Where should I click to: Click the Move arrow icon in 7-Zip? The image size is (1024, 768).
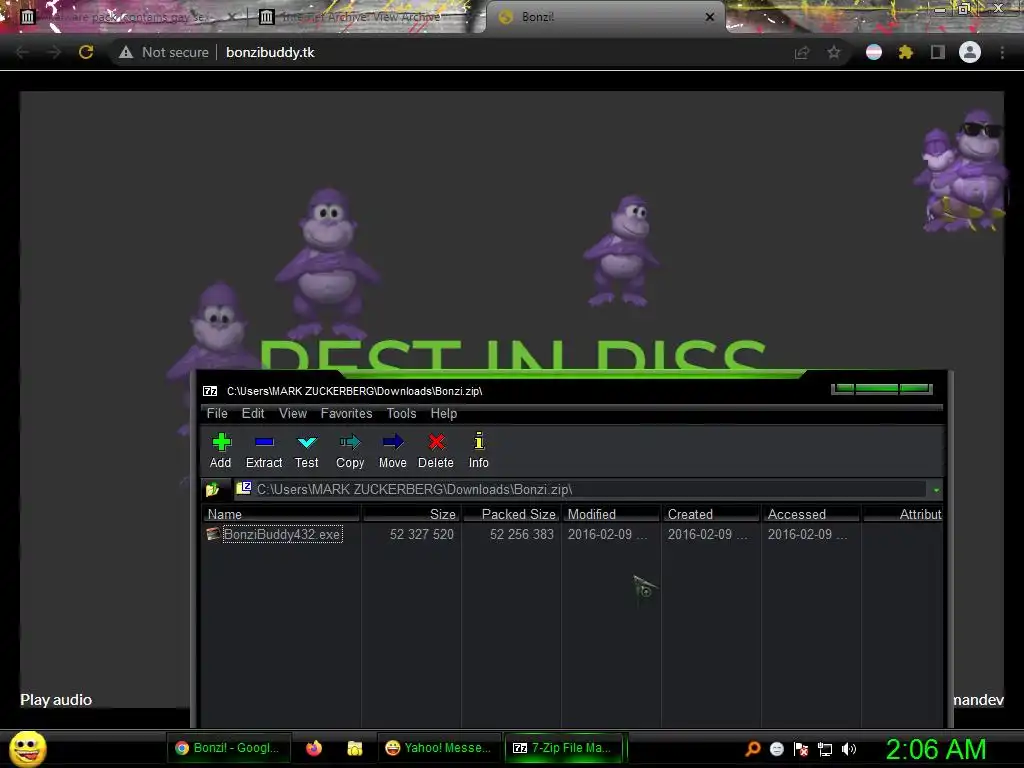392,450
